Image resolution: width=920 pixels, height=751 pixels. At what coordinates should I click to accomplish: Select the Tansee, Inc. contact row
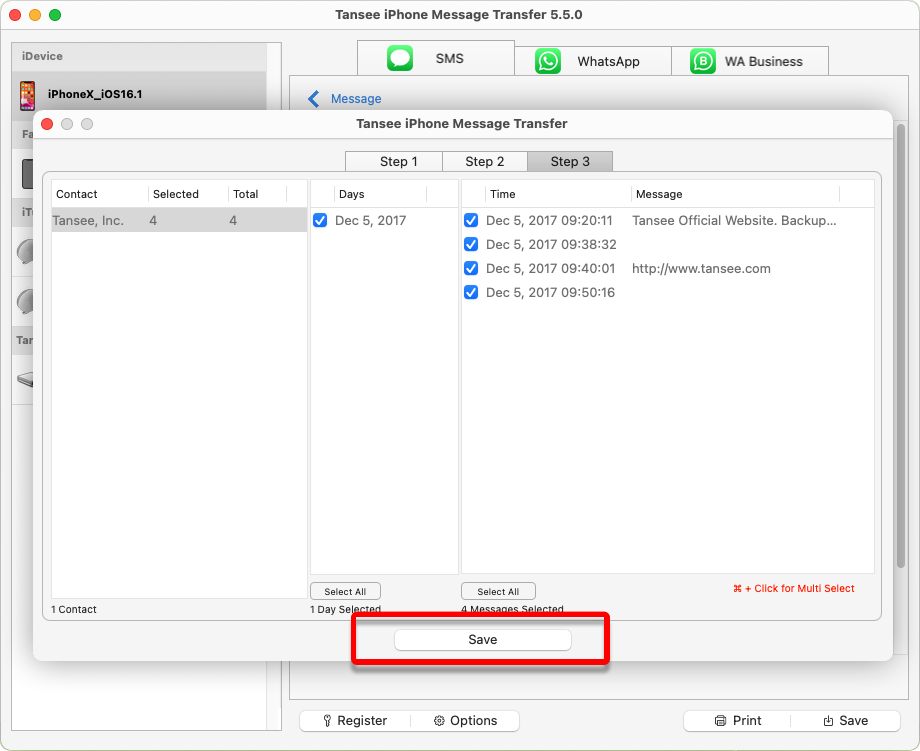coord(179,220)
